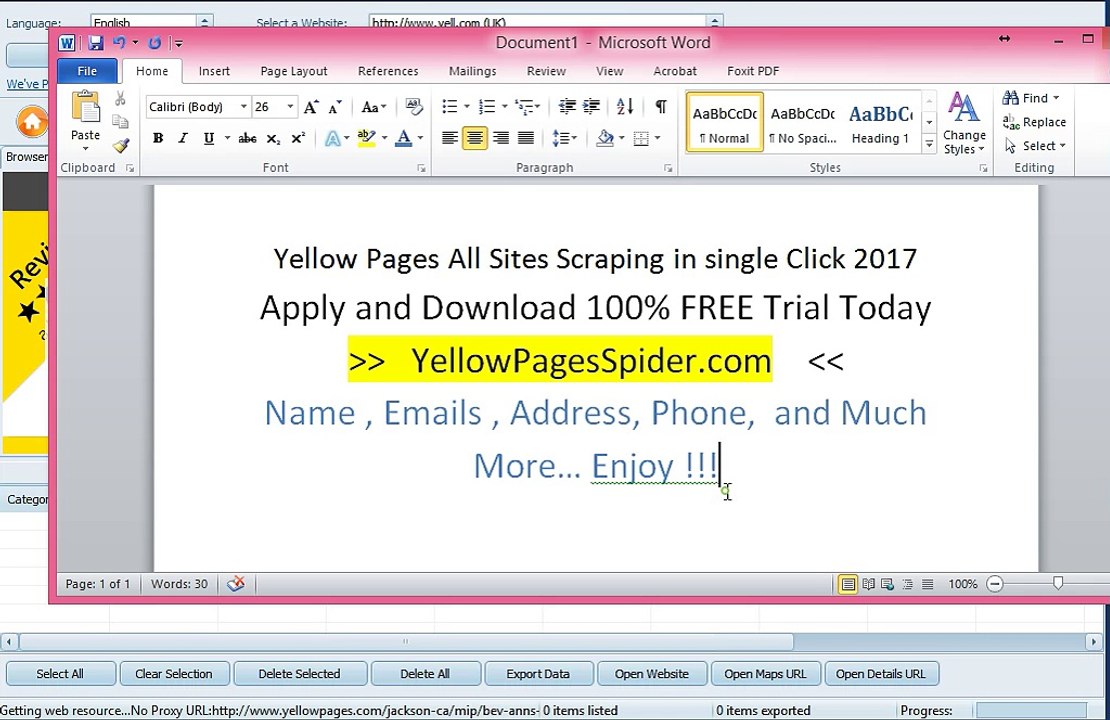This screenshot has width=1110, height=720.
Task: Toggle Print Layout view
Action: coord(847,584)
